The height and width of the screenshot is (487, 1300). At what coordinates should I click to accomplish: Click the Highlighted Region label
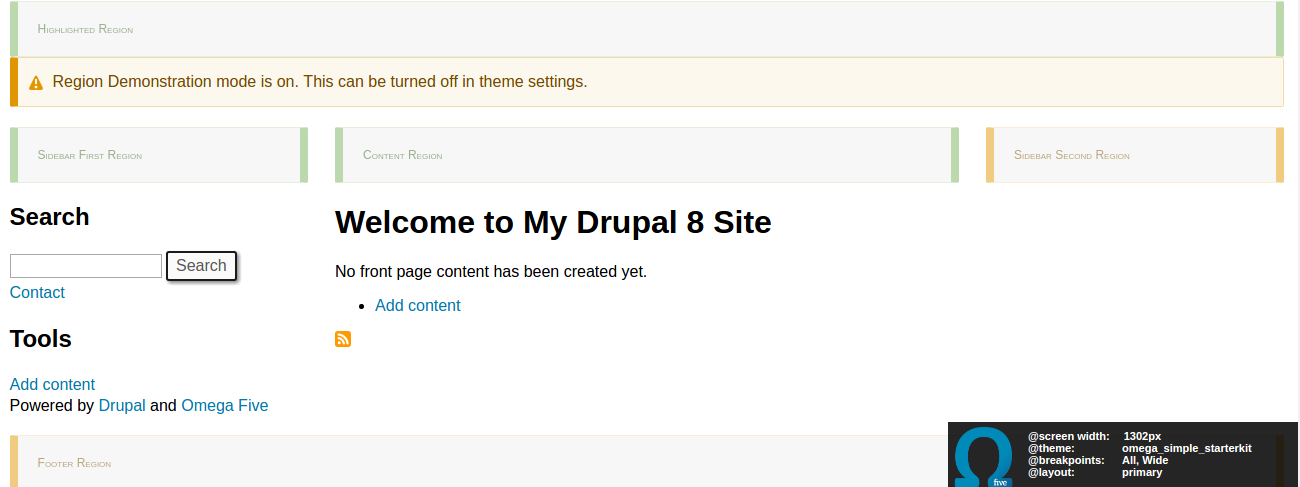pos(85,29)
